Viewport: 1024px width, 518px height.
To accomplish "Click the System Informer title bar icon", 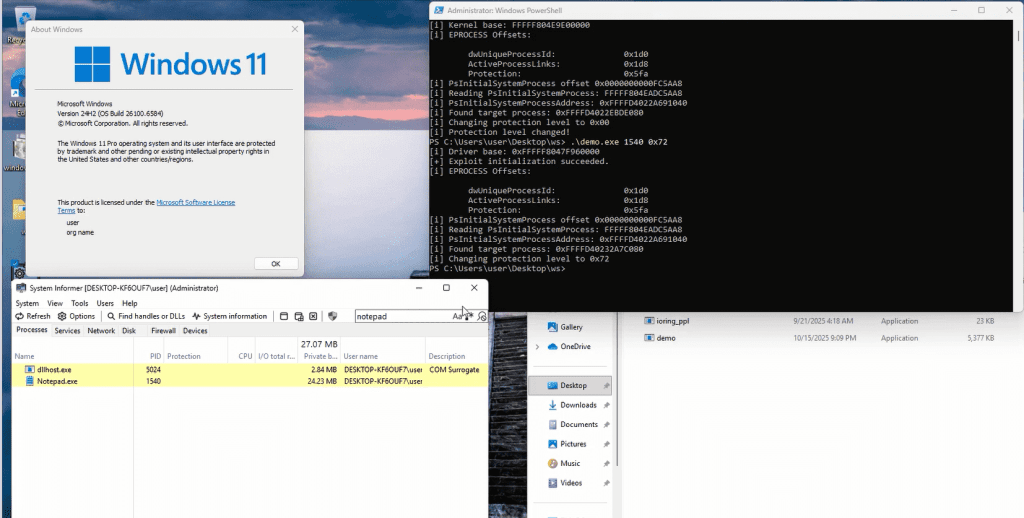I will pyautogui.click(x=21, y=288).
